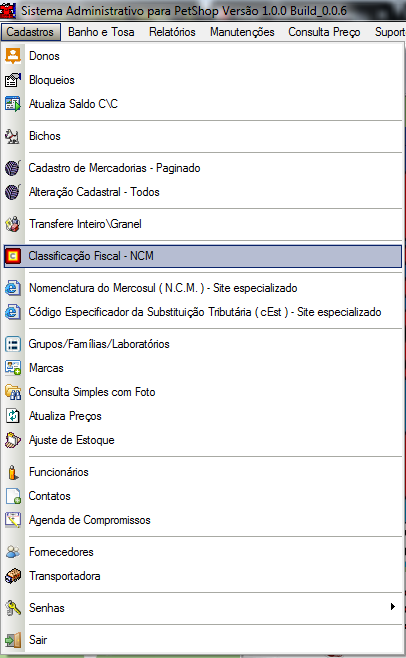Open Código Especificador cEst site entry

tap(202, 312)
